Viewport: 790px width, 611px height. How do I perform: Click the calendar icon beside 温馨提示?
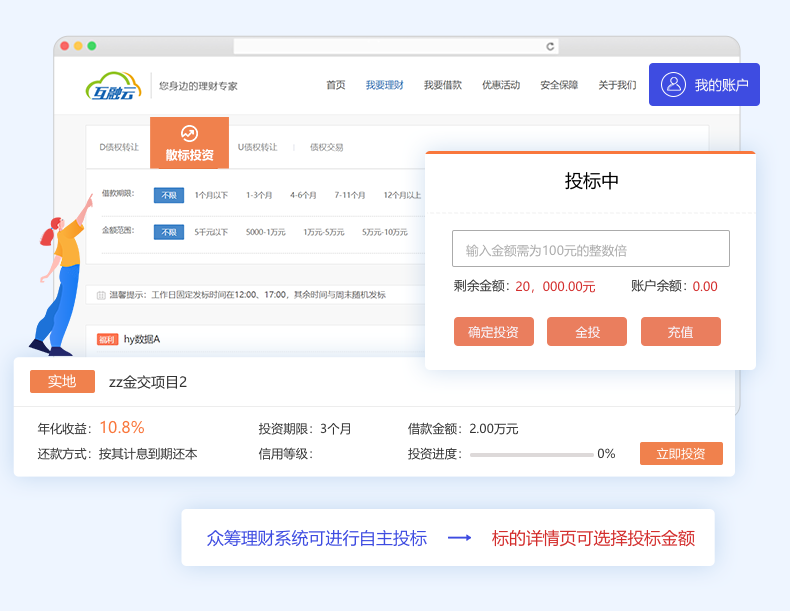(101, 295)
